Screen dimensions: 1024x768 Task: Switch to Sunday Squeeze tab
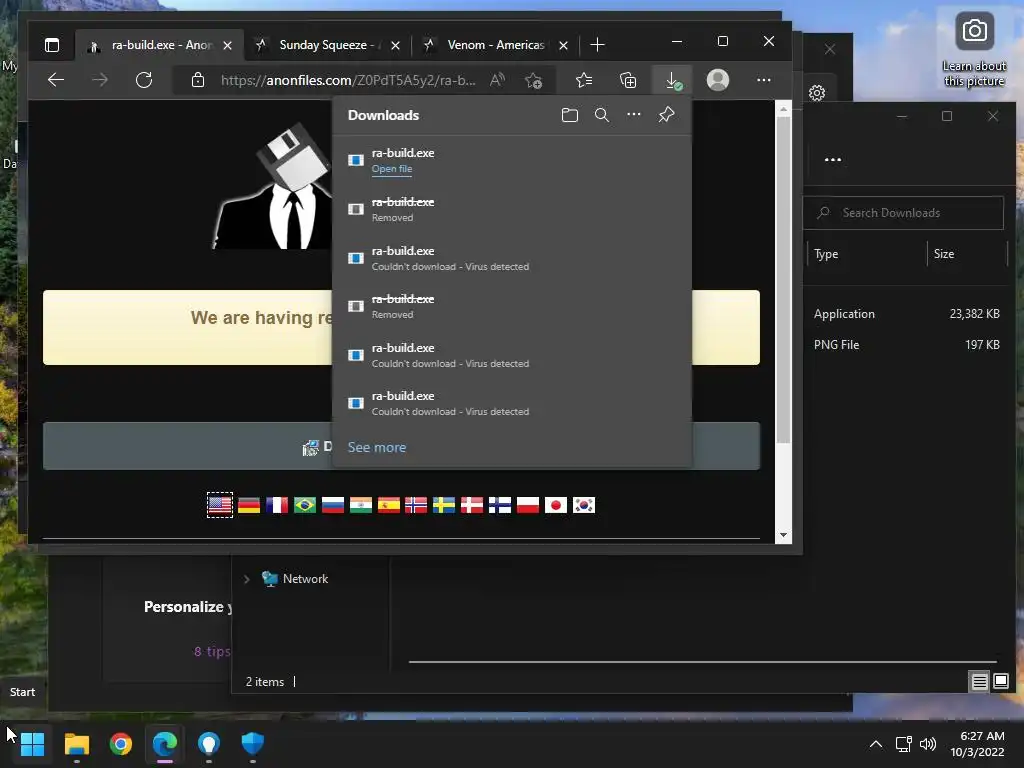(327, 45)
